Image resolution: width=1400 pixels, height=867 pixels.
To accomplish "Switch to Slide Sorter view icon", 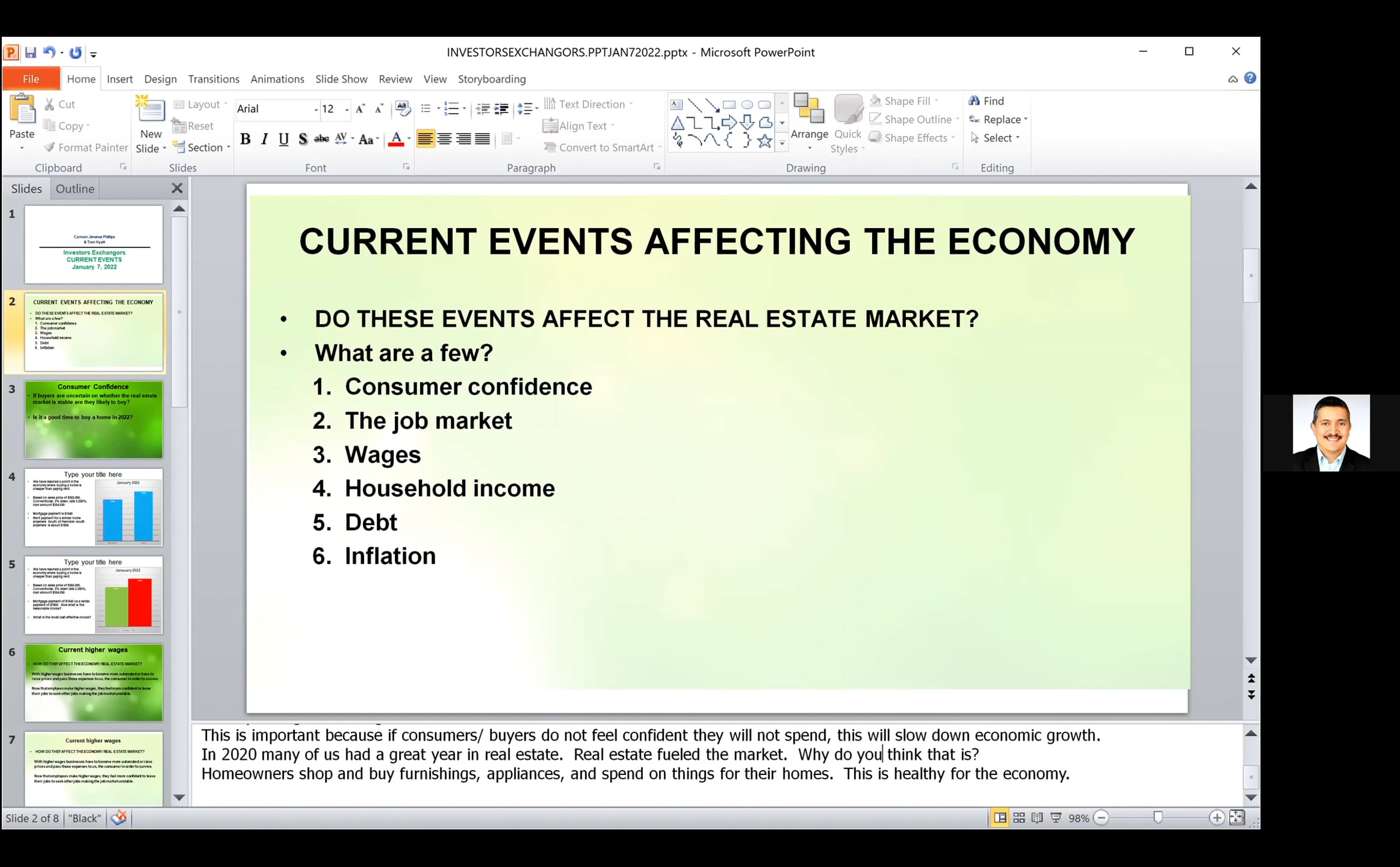I will tap(1019, 818).
